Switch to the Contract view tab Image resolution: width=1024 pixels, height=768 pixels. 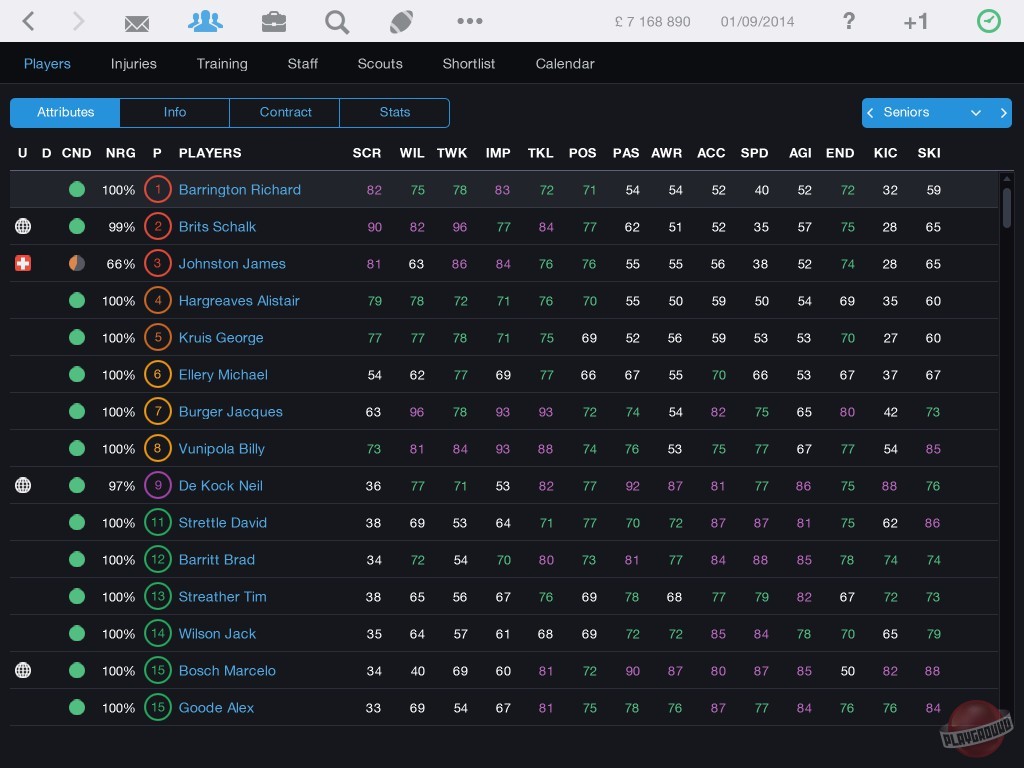coord(285,113)
